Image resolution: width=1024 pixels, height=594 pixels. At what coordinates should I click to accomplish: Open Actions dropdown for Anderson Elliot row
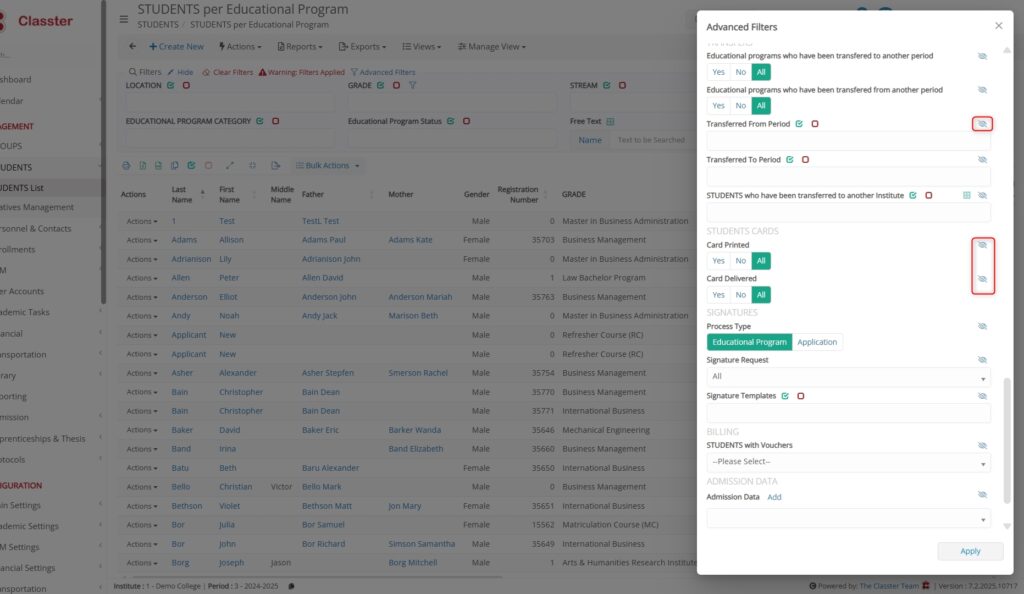[x=142, y=297]
